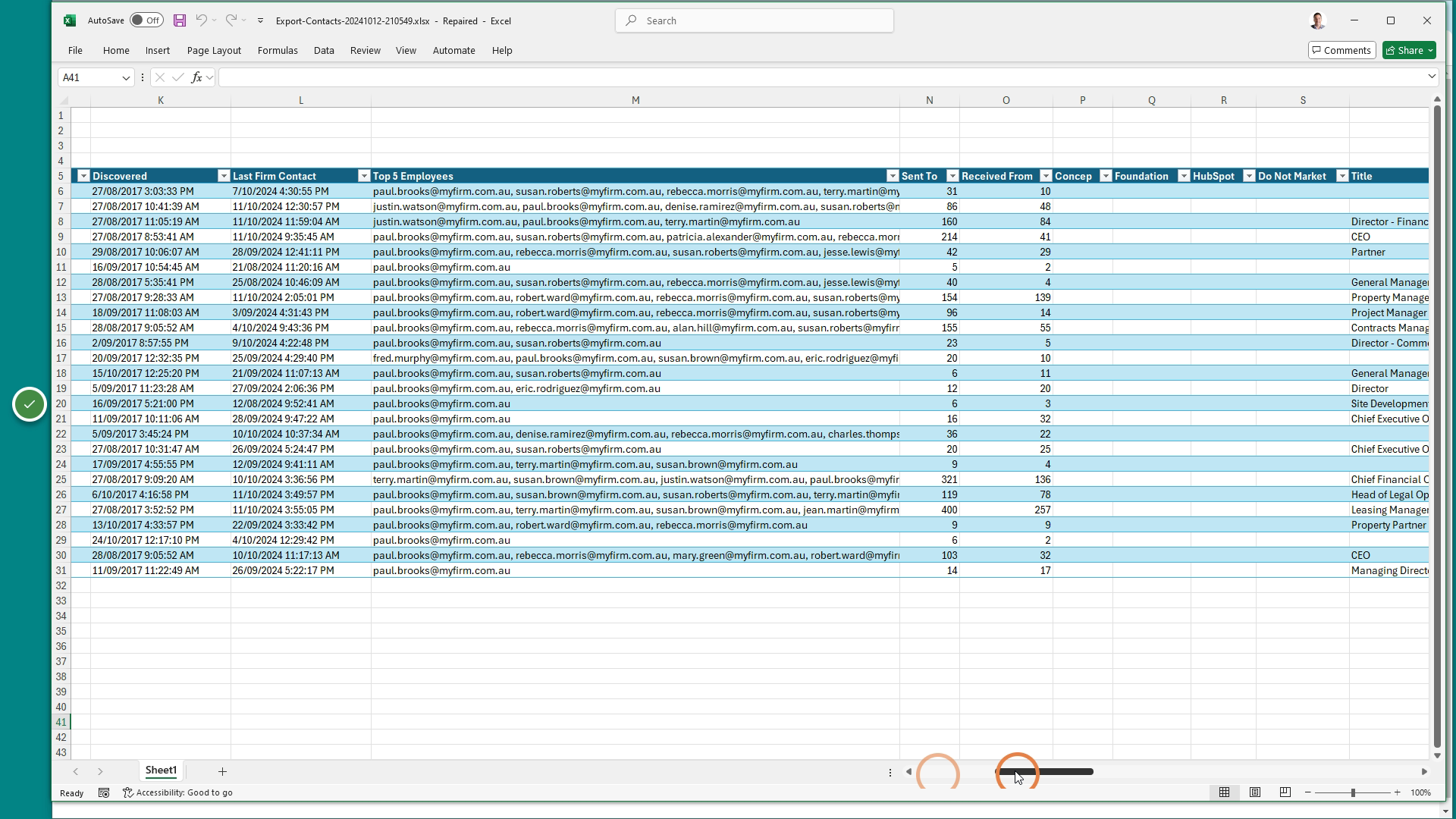Click the Undo arrow icon
Screen dimensions: 1456x819
[201, 20]
